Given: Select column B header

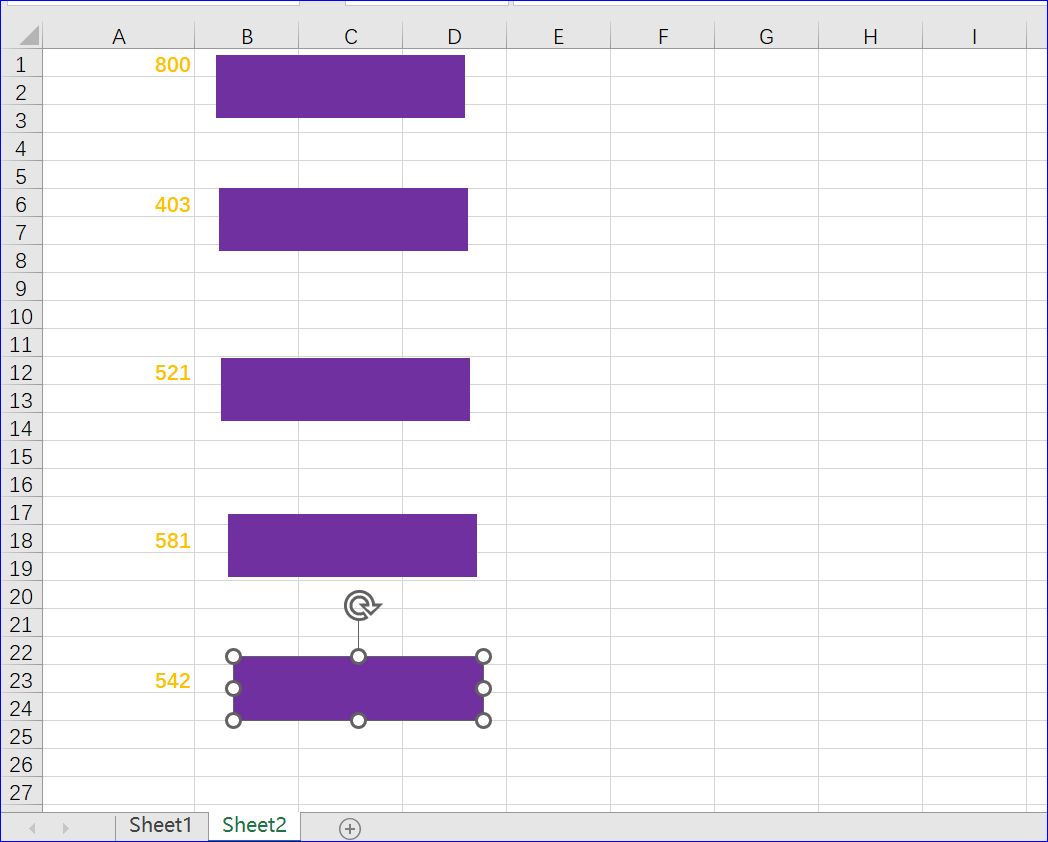Looking at the screenshot, I should pos(247,36).
